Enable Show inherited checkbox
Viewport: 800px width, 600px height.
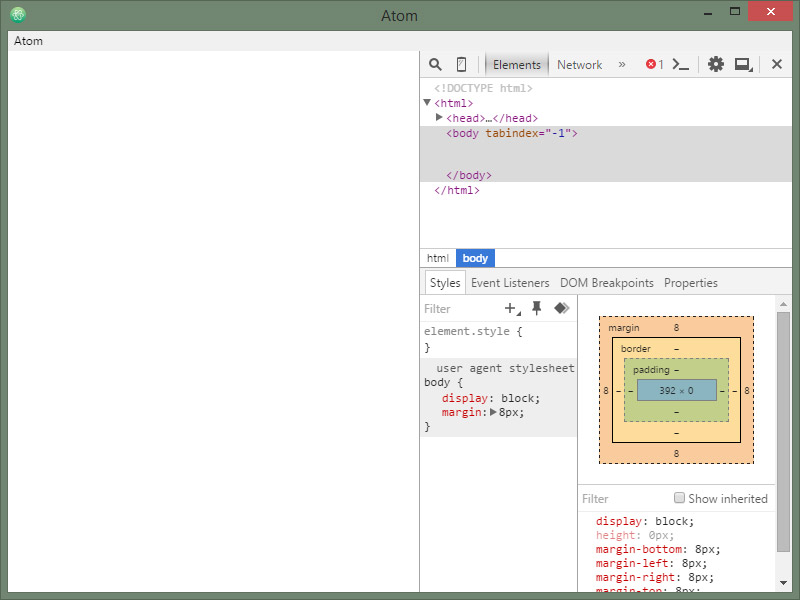(680, 498)
